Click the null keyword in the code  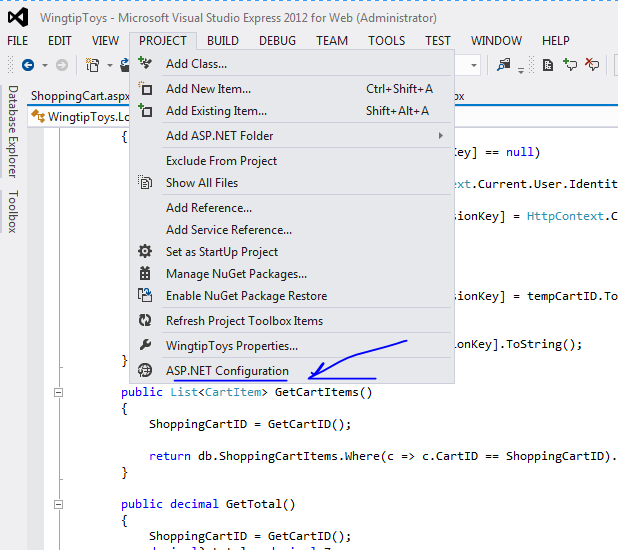[519, 152]
